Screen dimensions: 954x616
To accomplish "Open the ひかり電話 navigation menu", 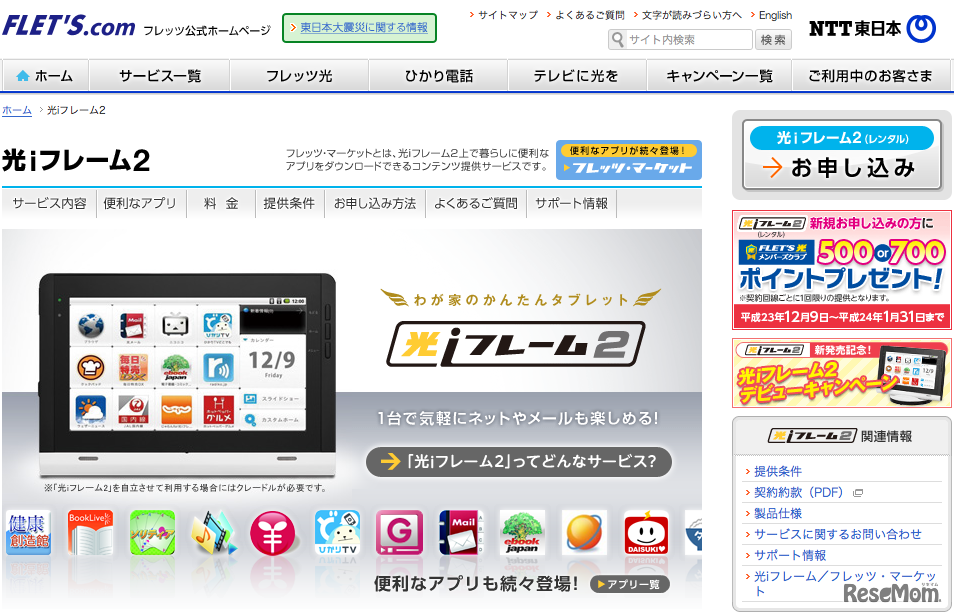I will tap(438, 75).
